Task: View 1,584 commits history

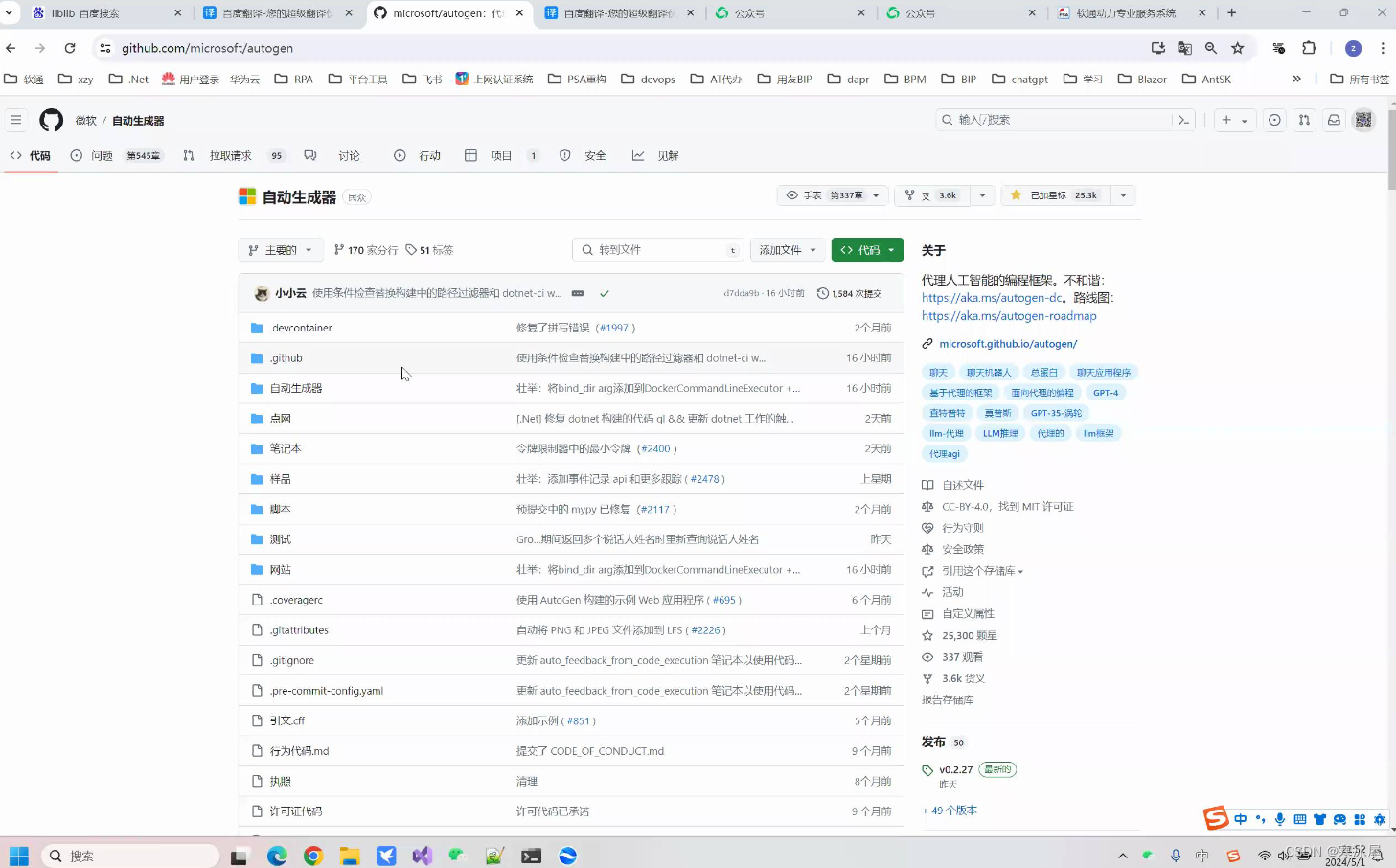Action: [849, 293]
